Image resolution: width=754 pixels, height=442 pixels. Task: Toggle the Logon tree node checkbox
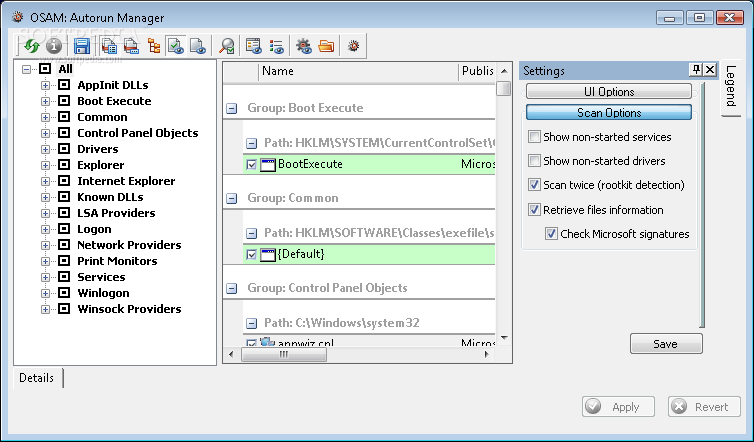point(64,229)
